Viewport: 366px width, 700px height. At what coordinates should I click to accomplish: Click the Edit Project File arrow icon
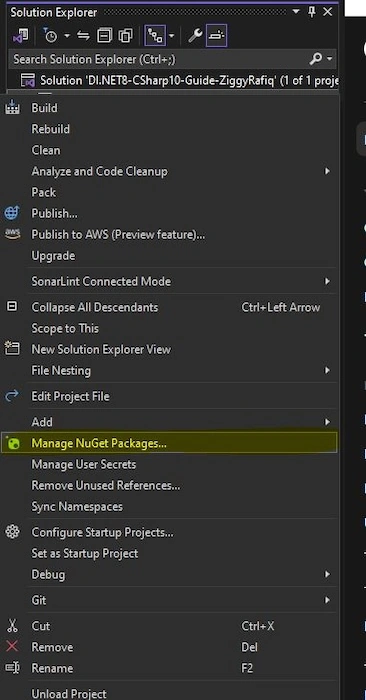point(12,396)
